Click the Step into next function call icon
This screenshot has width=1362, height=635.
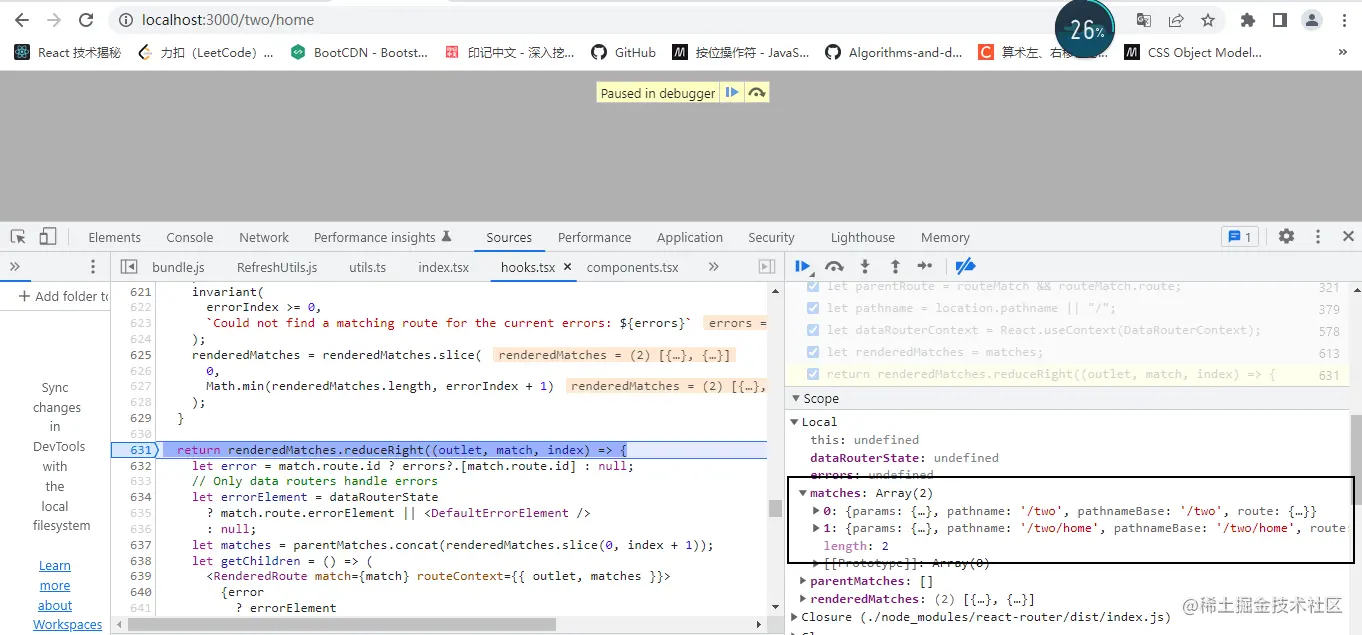point(867,266)
